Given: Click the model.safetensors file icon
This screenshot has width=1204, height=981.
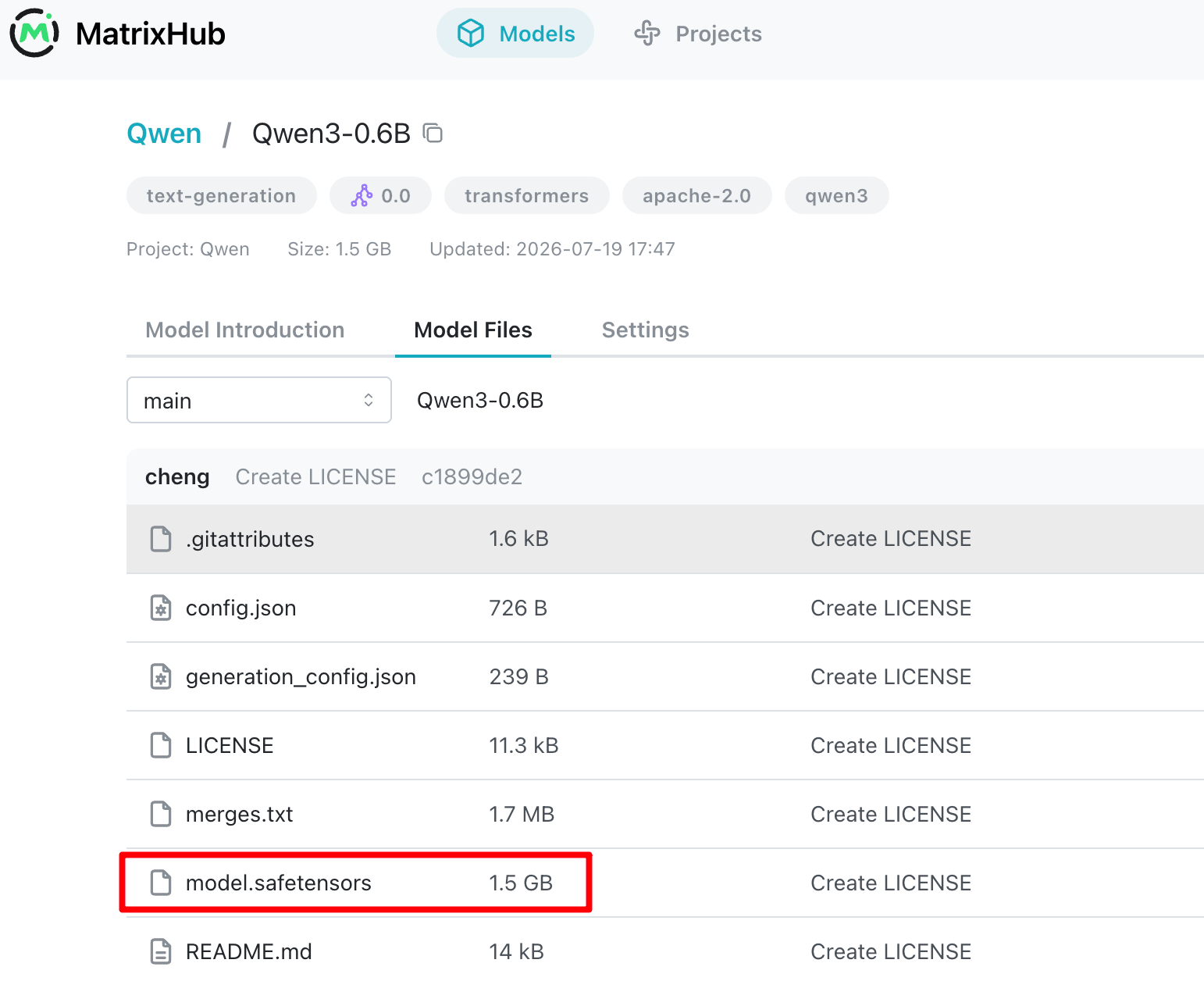Looking at the screenshot, I should coord(161,883).
